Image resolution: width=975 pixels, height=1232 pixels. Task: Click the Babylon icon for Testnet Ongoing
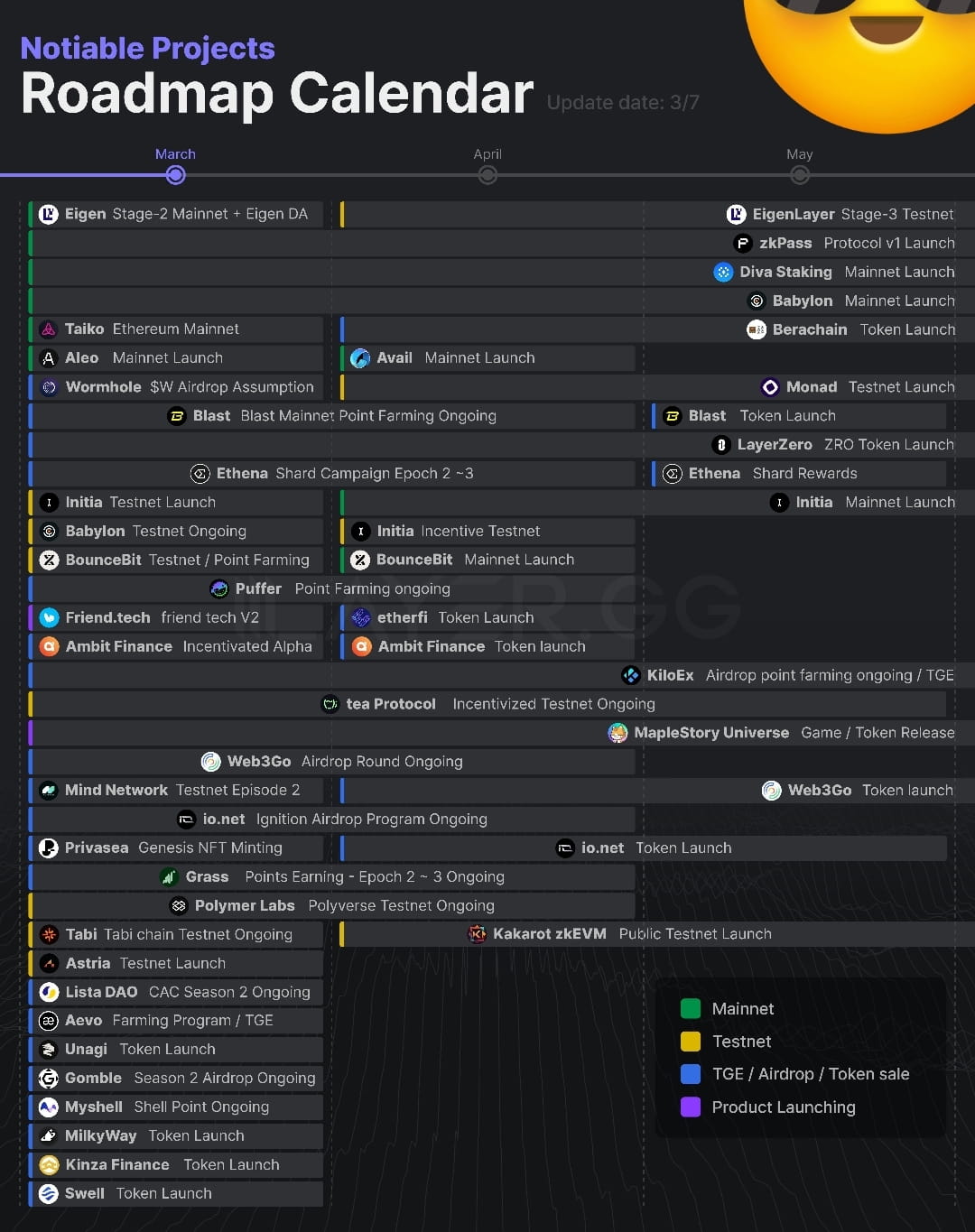click(49, 531)
